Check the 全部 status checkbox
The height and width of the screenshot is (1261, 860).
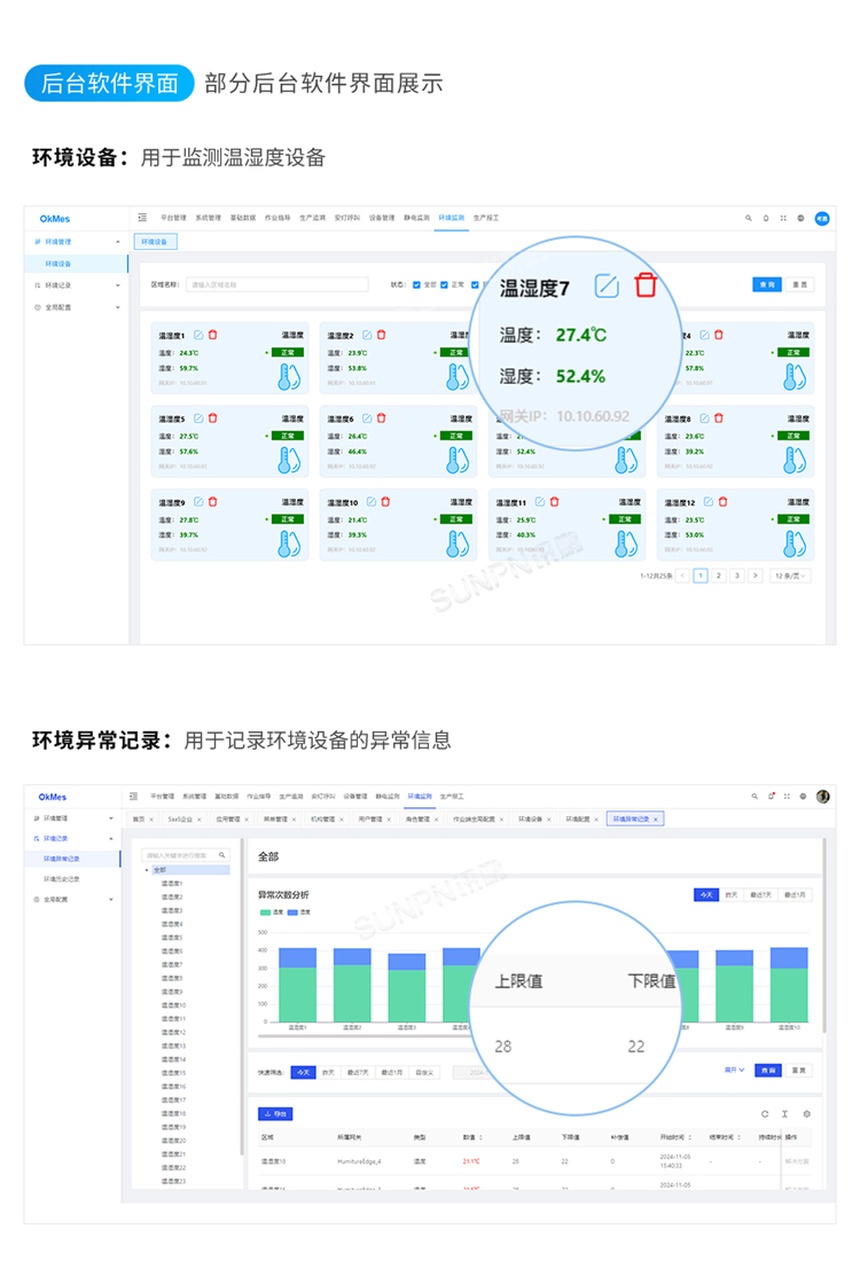click(416, 285)
